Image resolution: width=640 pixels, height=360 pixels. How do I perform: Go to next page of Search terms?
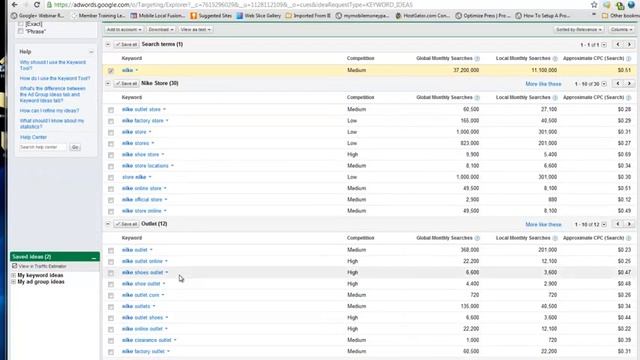[629, 44]
